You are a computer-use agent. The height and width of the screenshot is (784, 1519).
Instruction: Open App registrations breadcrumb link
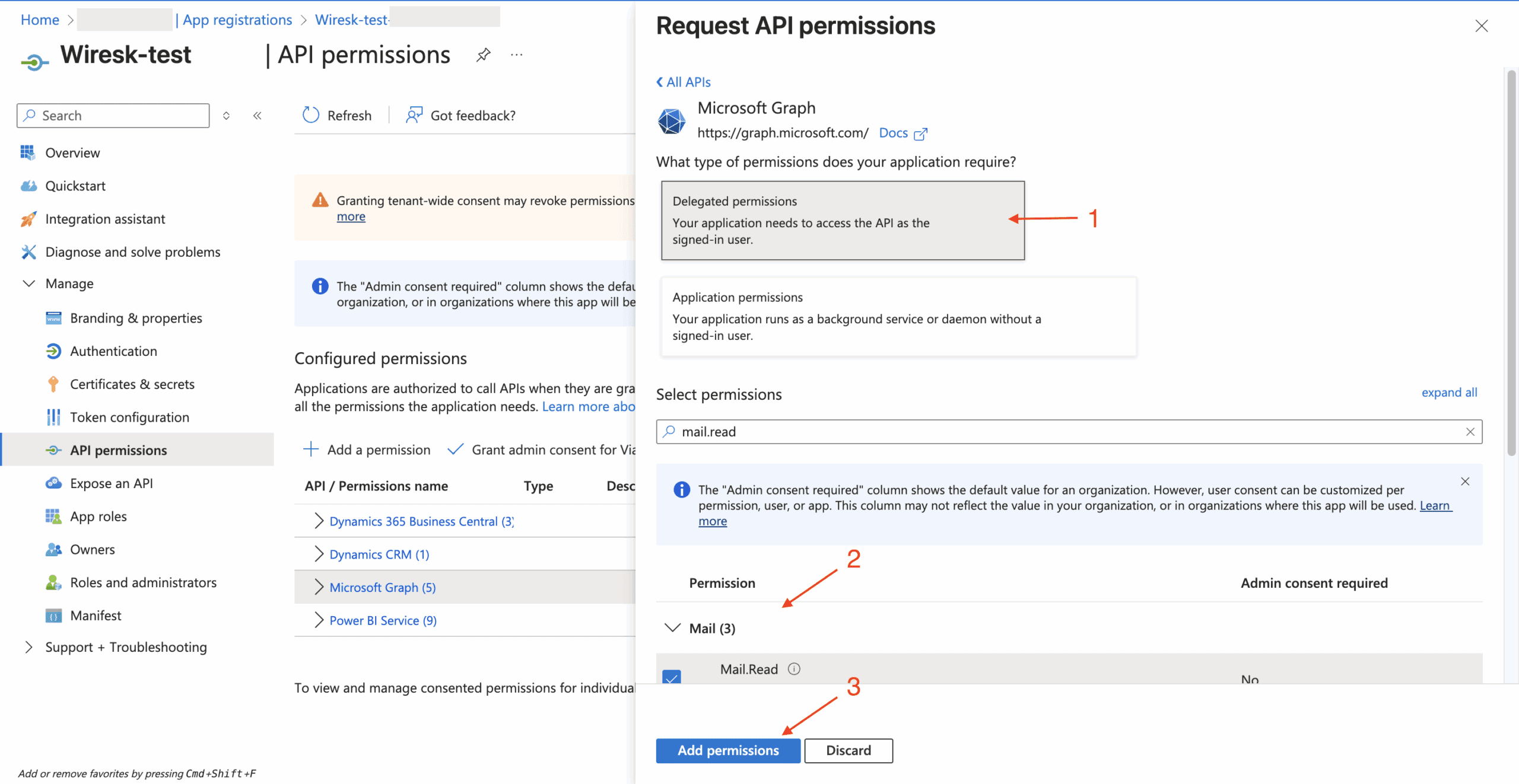coord(237,20)
